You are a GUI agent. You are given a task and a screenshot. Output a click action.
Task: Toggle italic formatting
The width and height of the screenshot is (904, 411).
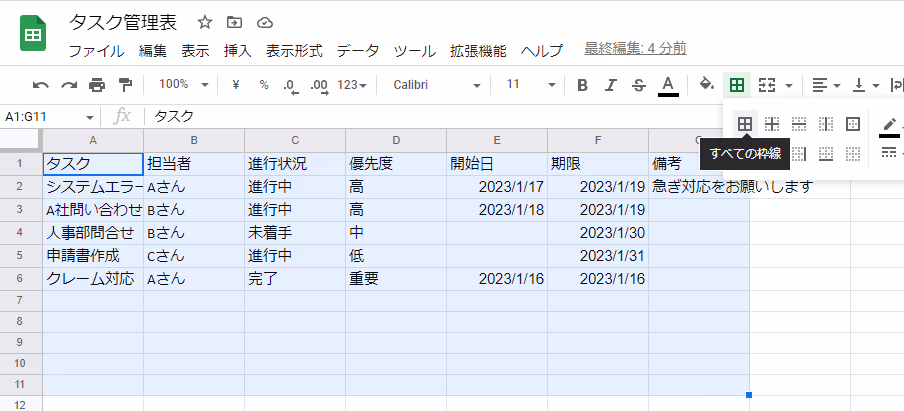[x=611, y=85]
